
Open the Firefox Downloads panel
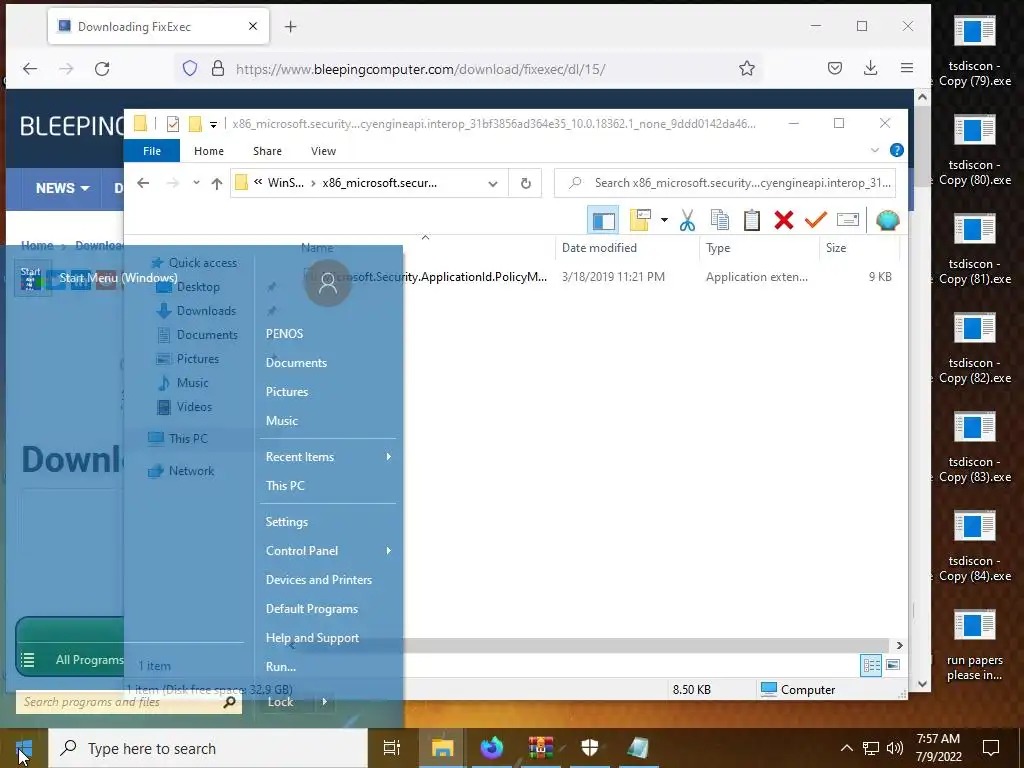tap(871, 68)
